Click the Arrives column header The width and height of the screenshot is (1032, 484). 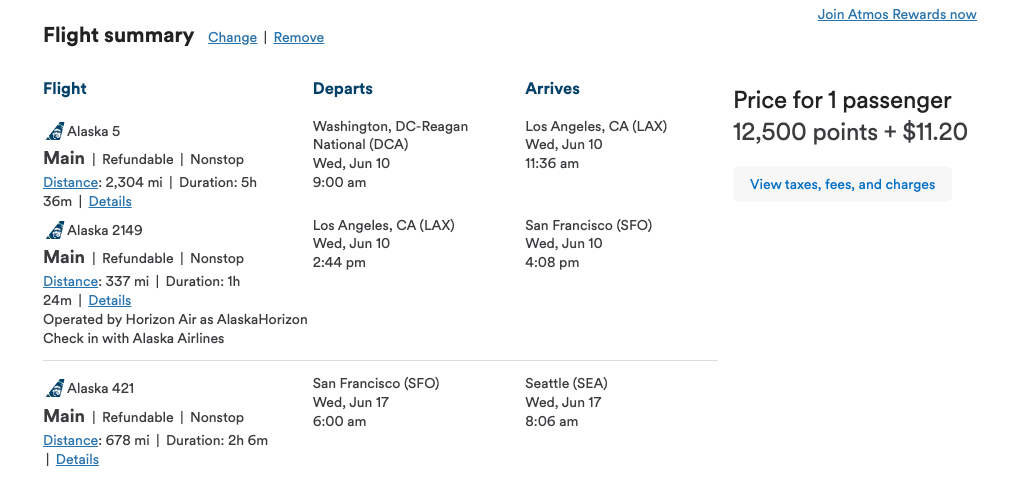[x=552, y=88]
